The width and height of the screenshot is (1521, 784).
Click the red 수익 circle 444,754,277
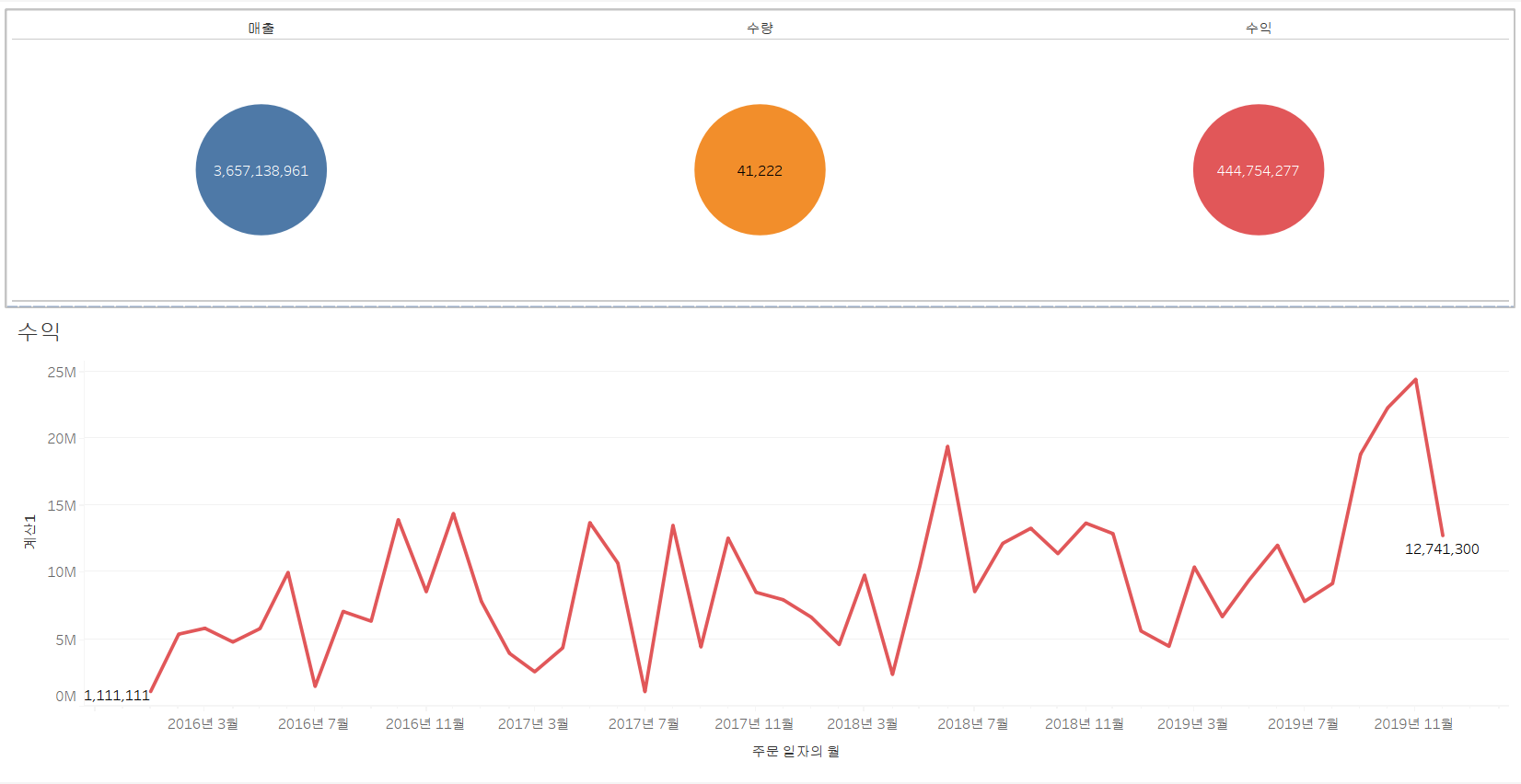coord(1259,170)
